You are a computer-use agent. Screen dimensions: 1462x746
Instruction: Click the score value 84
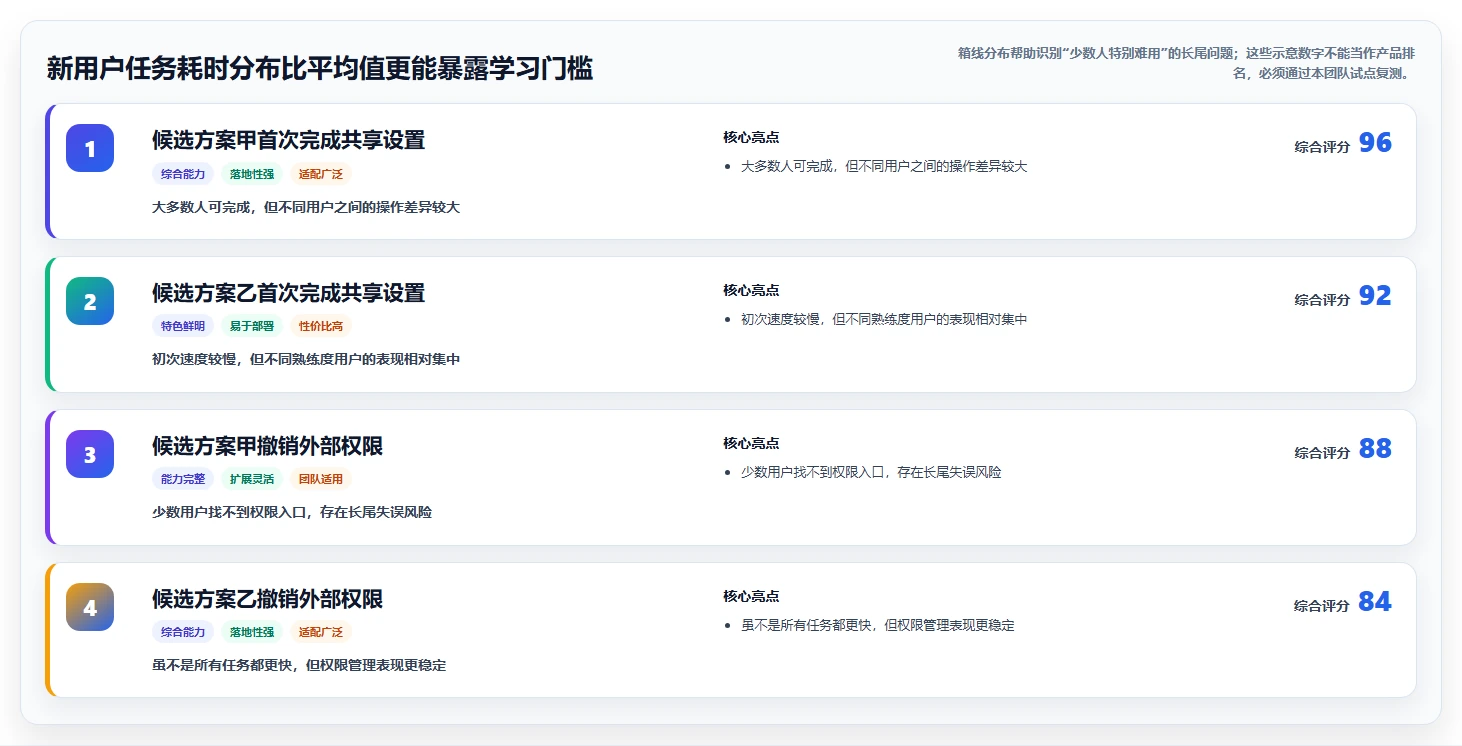coord(1375,602)
